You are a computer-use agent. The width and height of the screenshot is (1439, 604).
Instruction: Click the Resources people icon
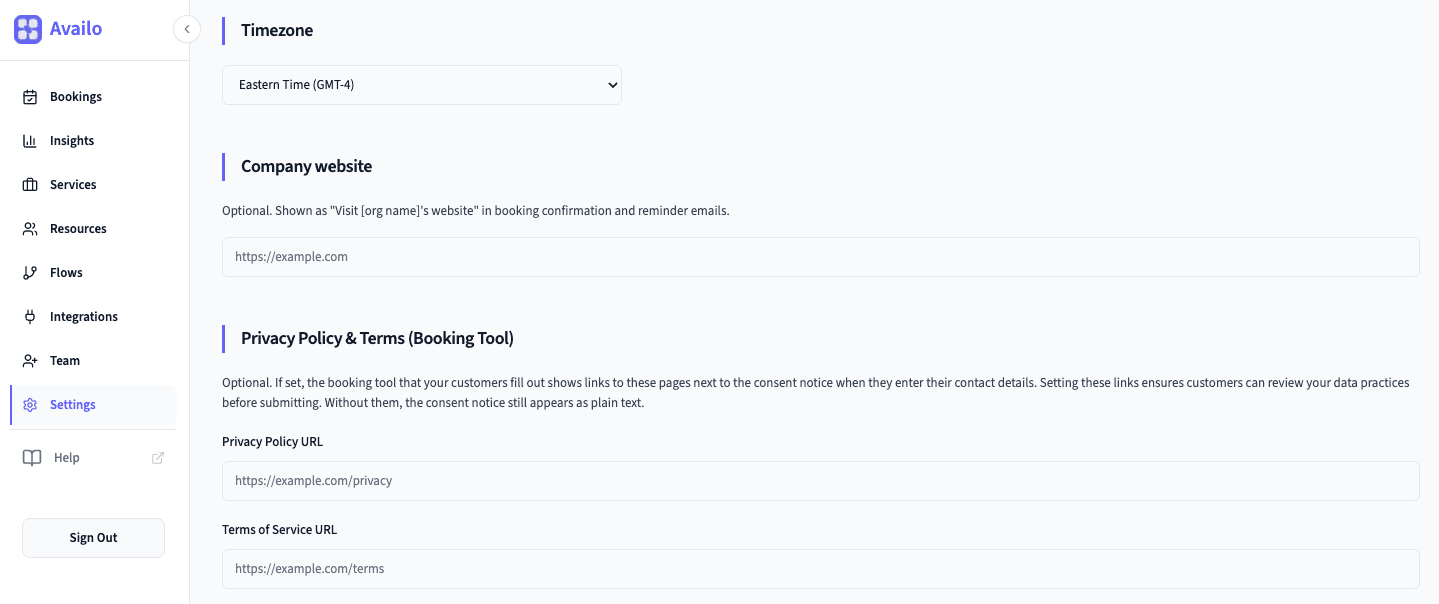(30, 228)
